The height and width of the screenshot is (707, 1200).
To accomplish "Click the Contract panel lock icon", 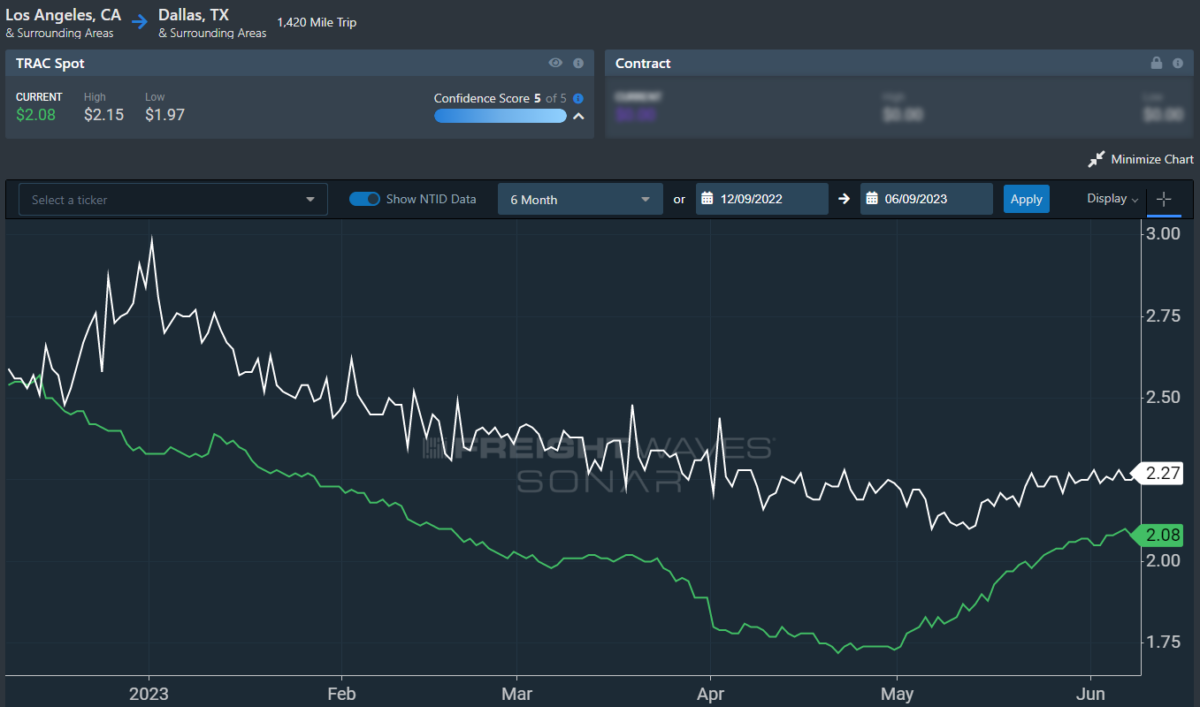I will 1156,63.
